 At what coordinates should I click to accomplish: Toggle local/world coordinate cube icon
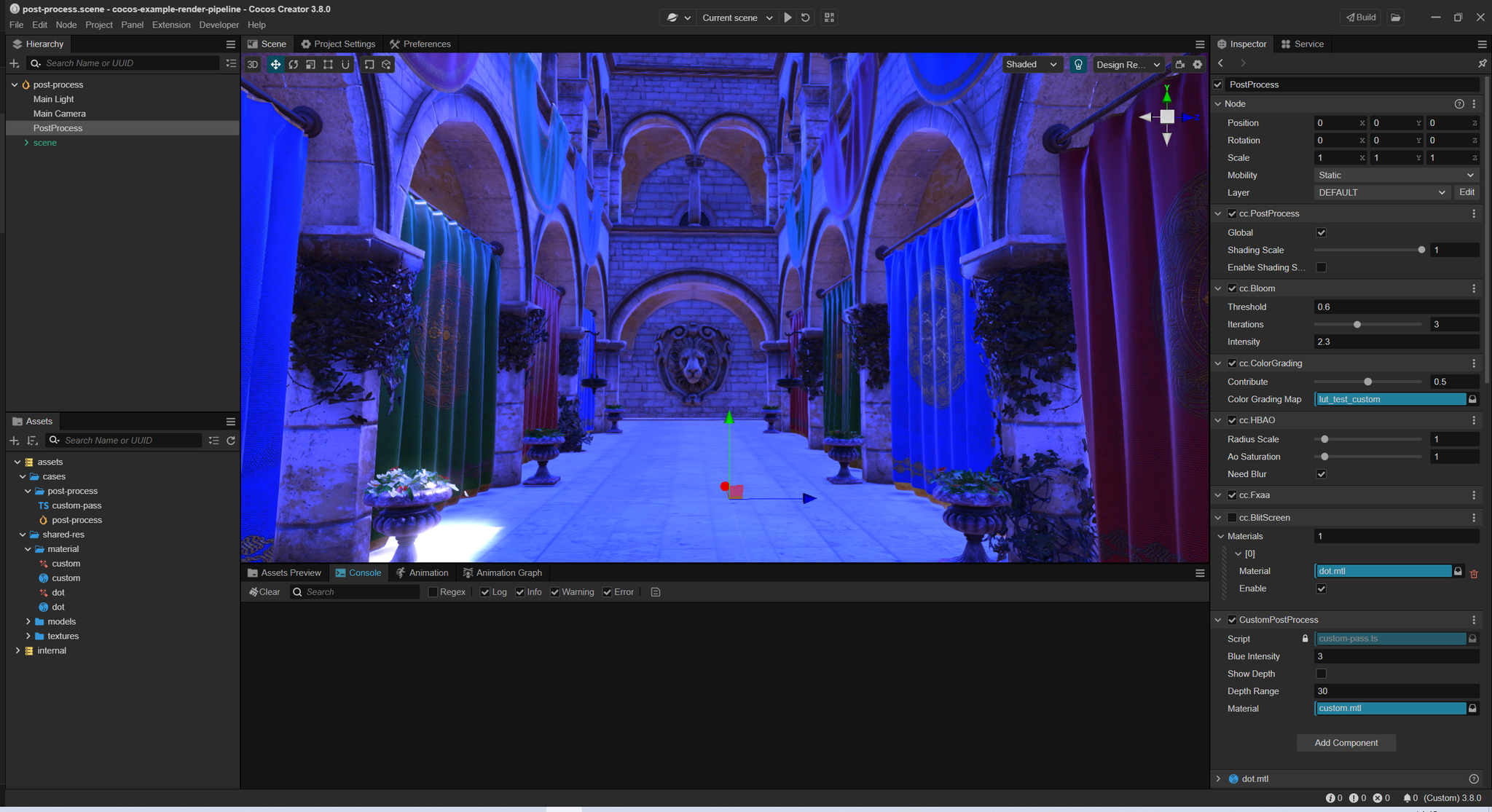coord(386,65)
